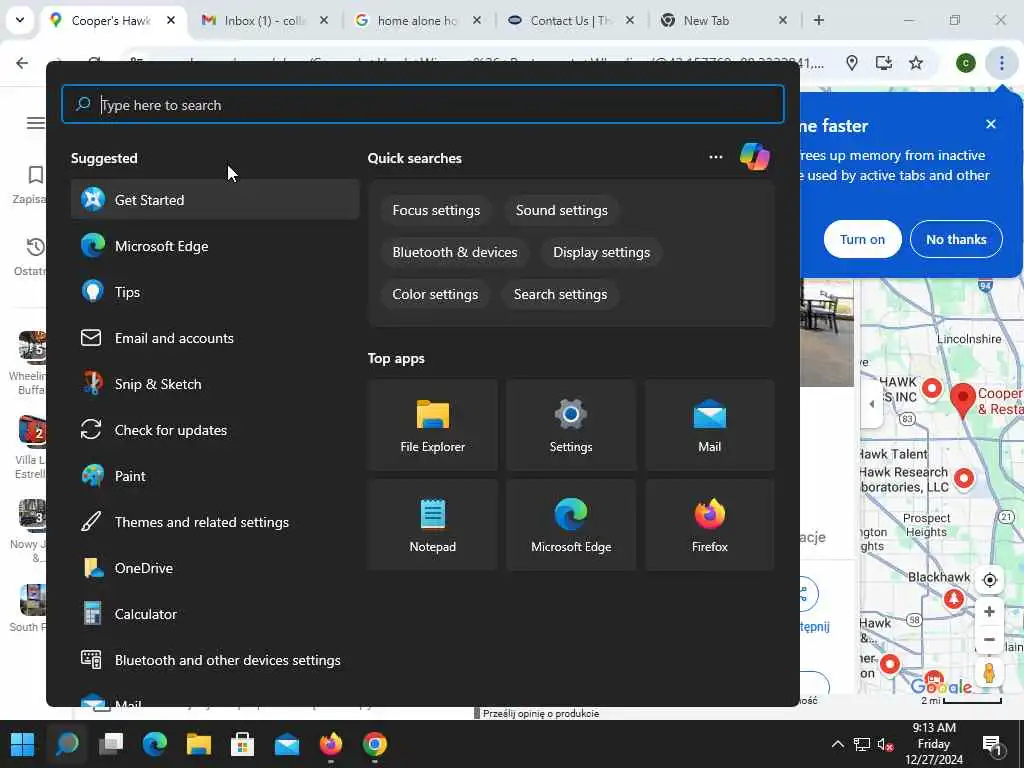Screen dimensions: 1024x768
Task: Open Quick searches more options ellipsis
Action: [x=716, y=157]
